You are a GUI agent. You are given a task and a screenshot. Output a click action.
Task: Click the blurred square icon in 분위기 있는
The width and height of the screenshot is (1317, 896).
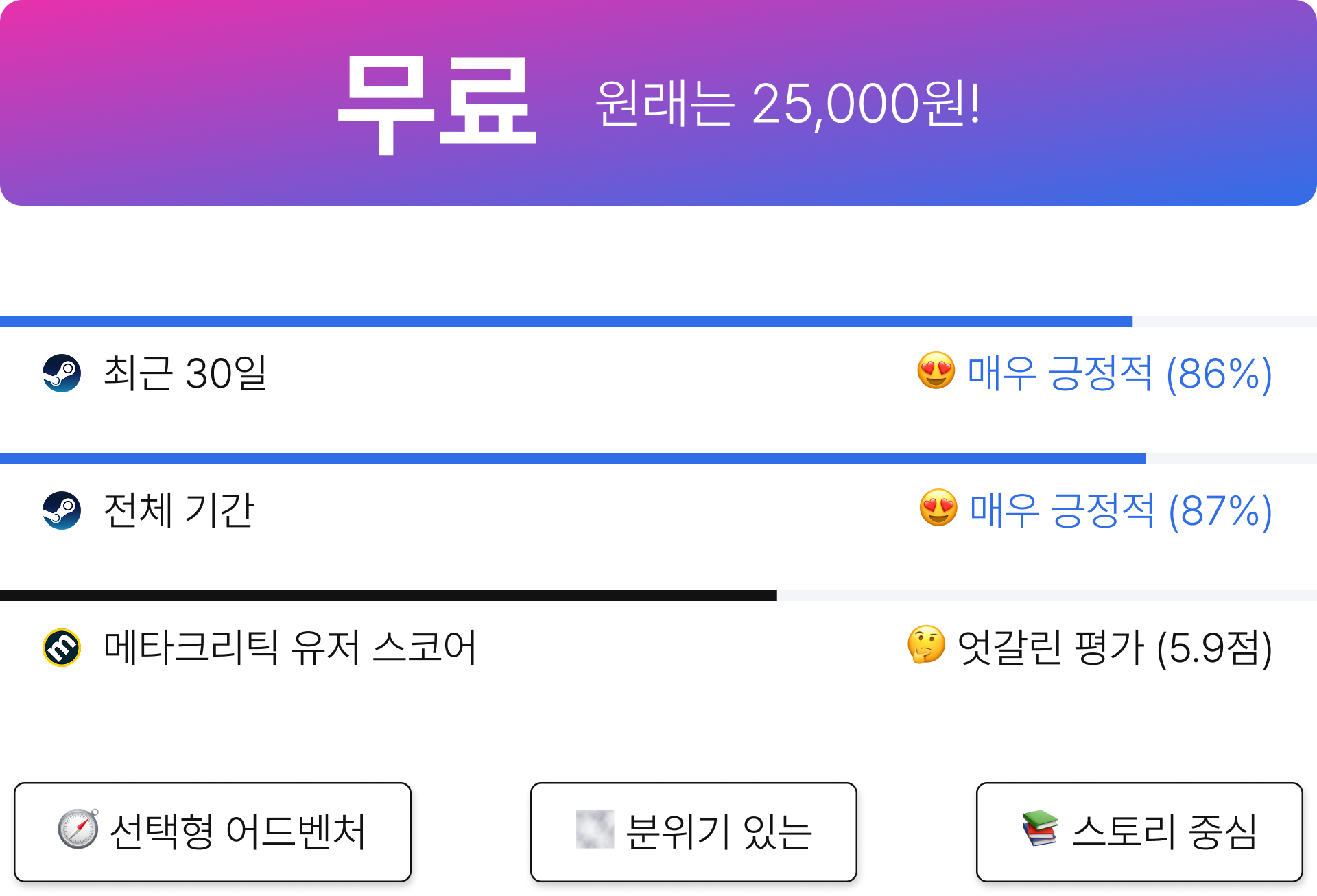(x=595, y=829)
